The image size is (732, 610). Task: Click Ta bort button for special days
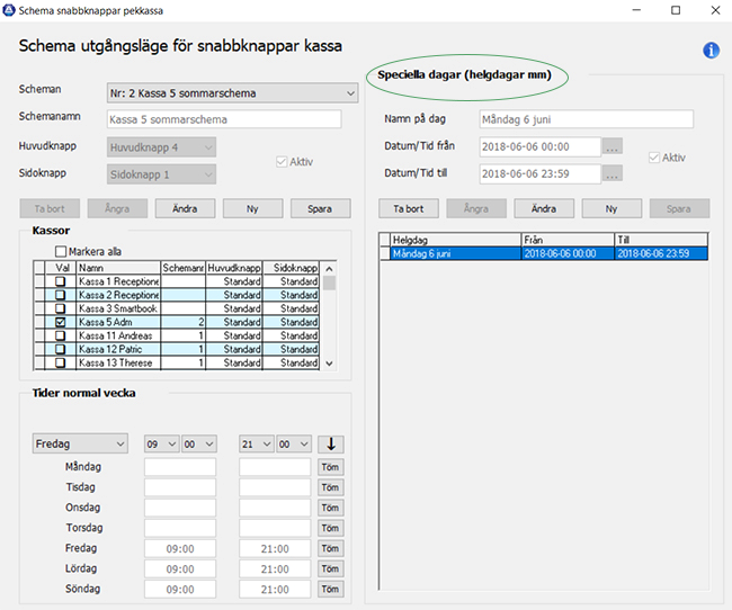(x=408, y=209)
